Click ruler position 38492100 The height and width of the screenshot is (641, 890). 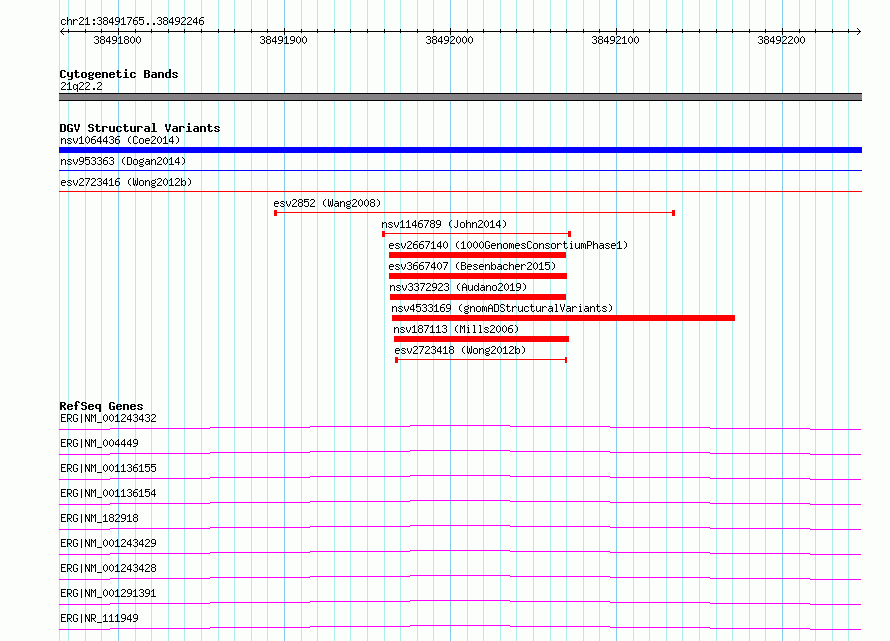point(615,40)
